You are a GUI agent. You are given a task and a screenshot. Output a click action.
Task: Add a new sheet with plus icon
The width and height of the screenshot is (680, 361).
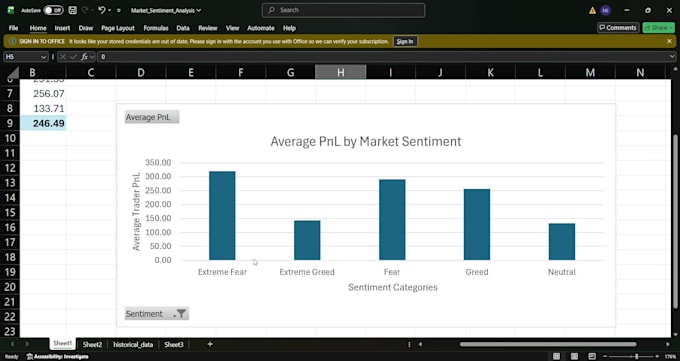[x=210, y=344]
